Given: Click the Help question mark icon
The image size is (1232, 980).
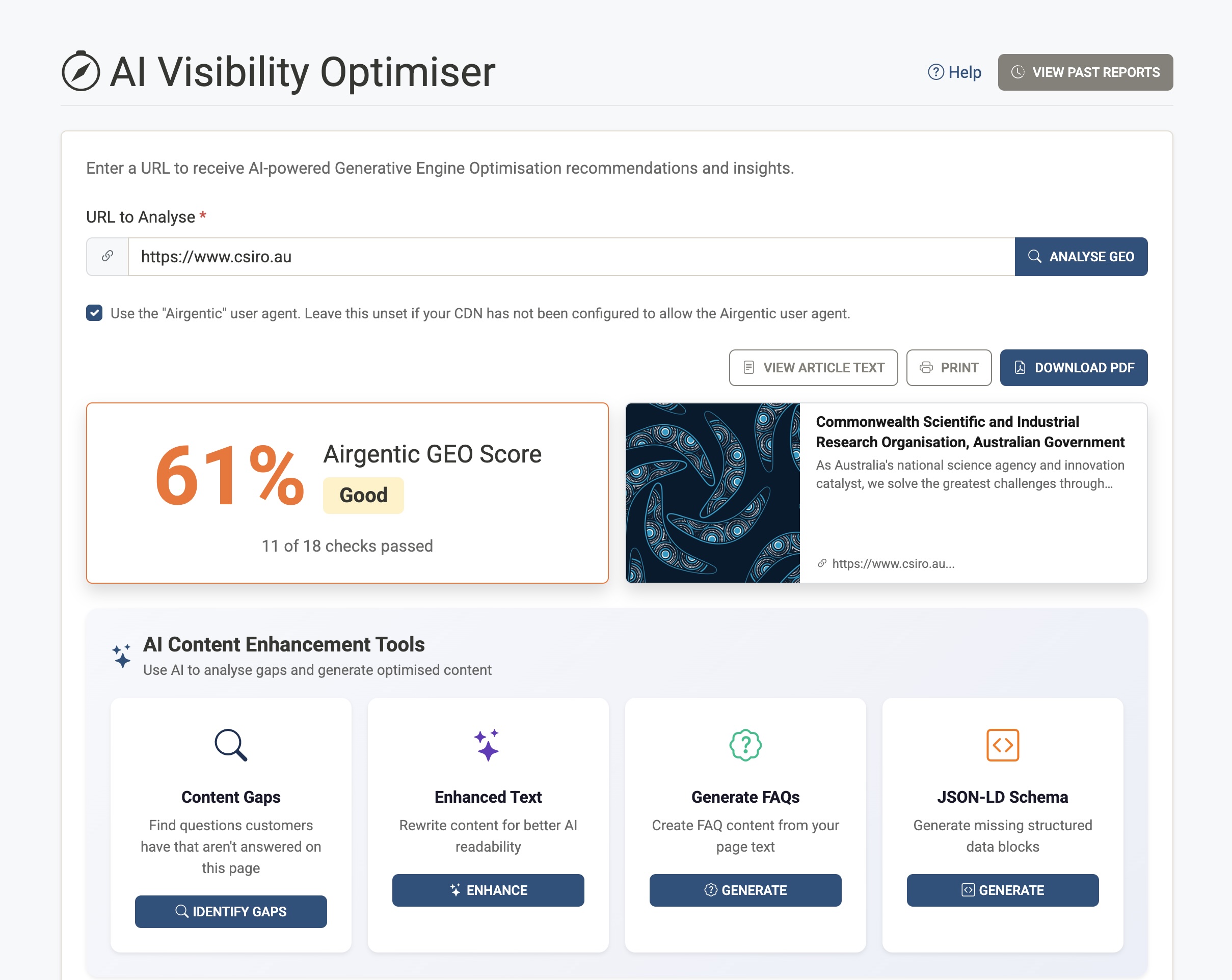Looking at the screenshot, I should click(x=935, y=72).
